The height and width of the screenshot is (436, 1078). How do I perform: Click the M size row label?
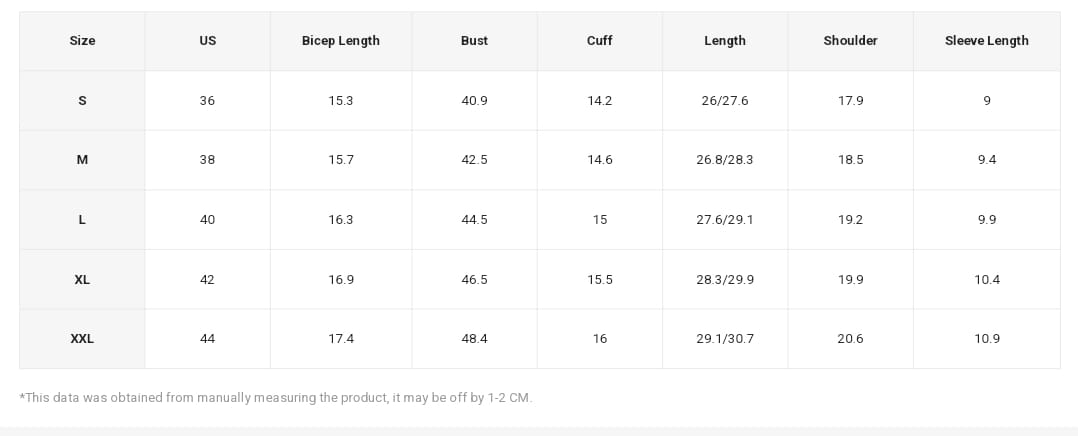coord(82,160)
